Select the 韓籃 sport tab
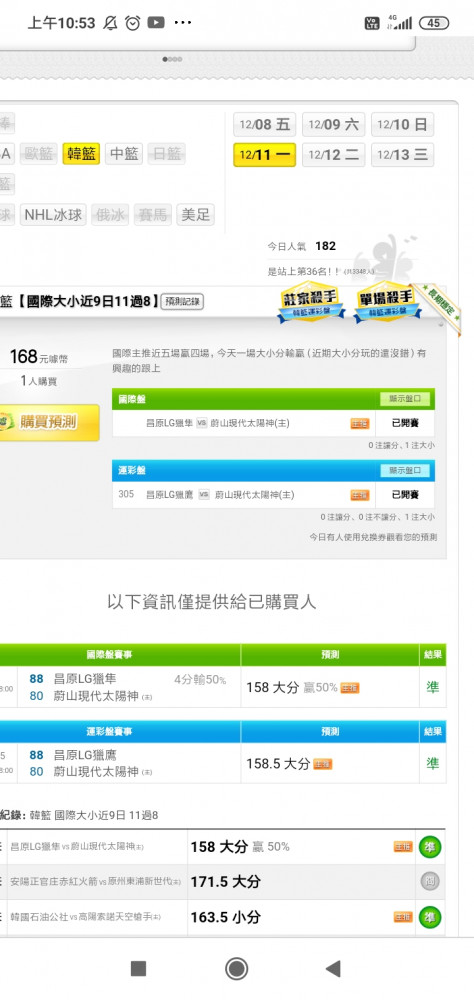The image size is (474, 1000). (81, 154)
